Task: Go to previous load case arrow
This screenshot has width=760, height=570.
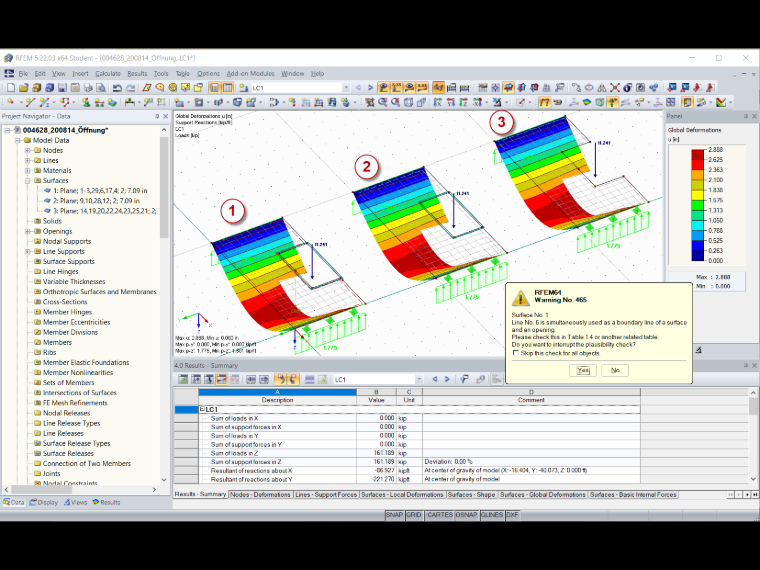Action: click(358, 88)
